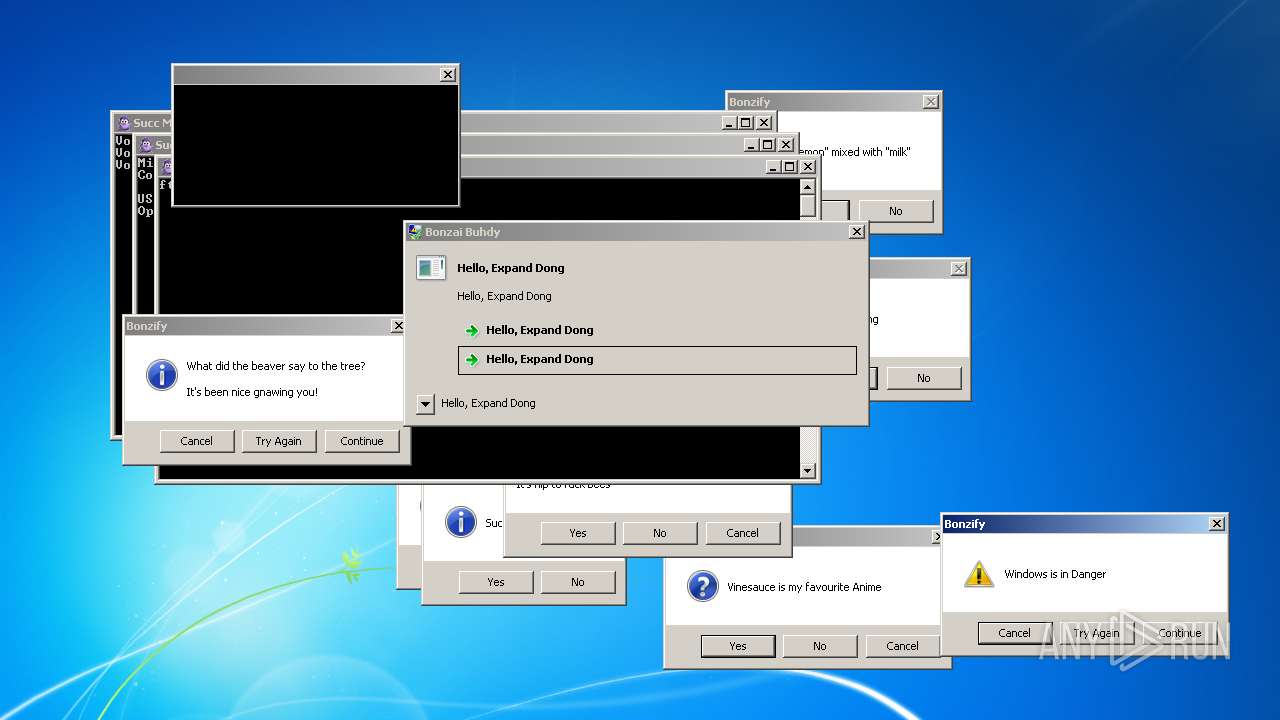Click Cancel in the Vinesauce dialog
Screen dimensions: 1280x720
tap(903, 646)
